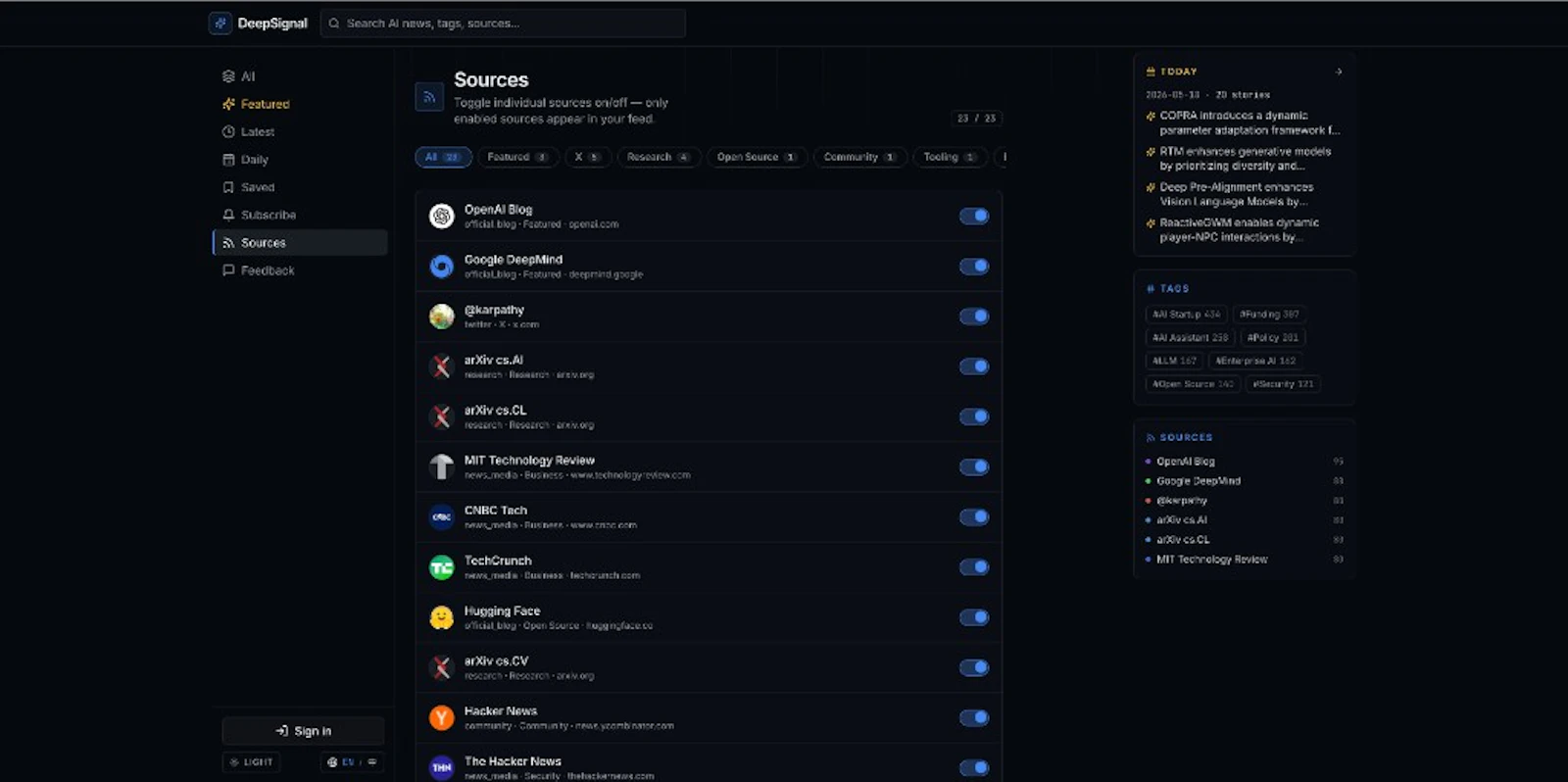This screenshot has height=782, width=1568.
Task: Click the Hugging Face emoji logo
Action: [442, 617]
